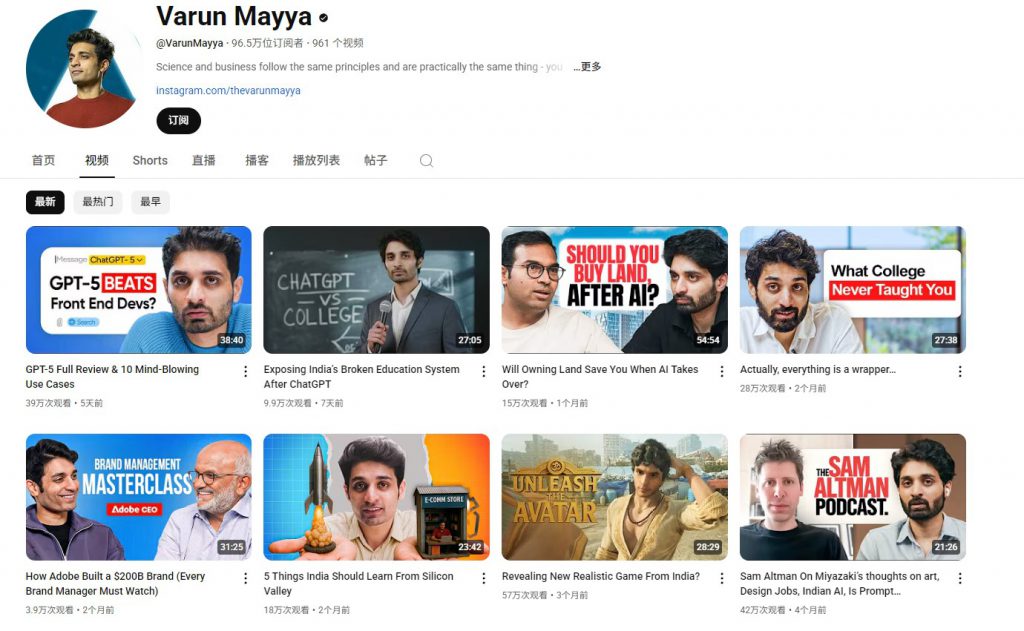Open options menu for Sam Altman On Miyazaki video

point(960,578)
